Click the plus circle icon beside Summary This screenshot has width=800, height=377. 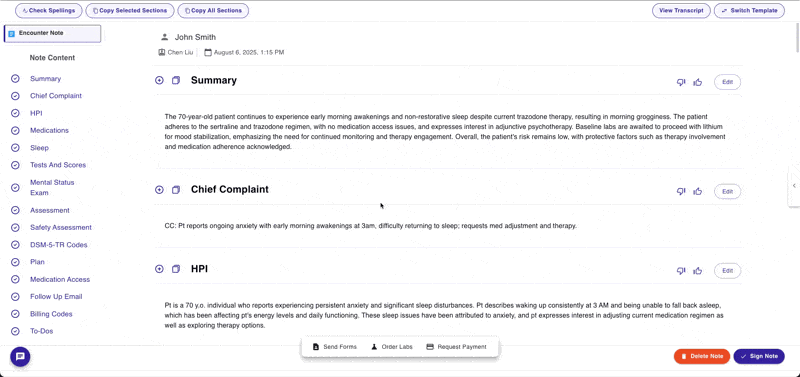click(x=159, y=80)
